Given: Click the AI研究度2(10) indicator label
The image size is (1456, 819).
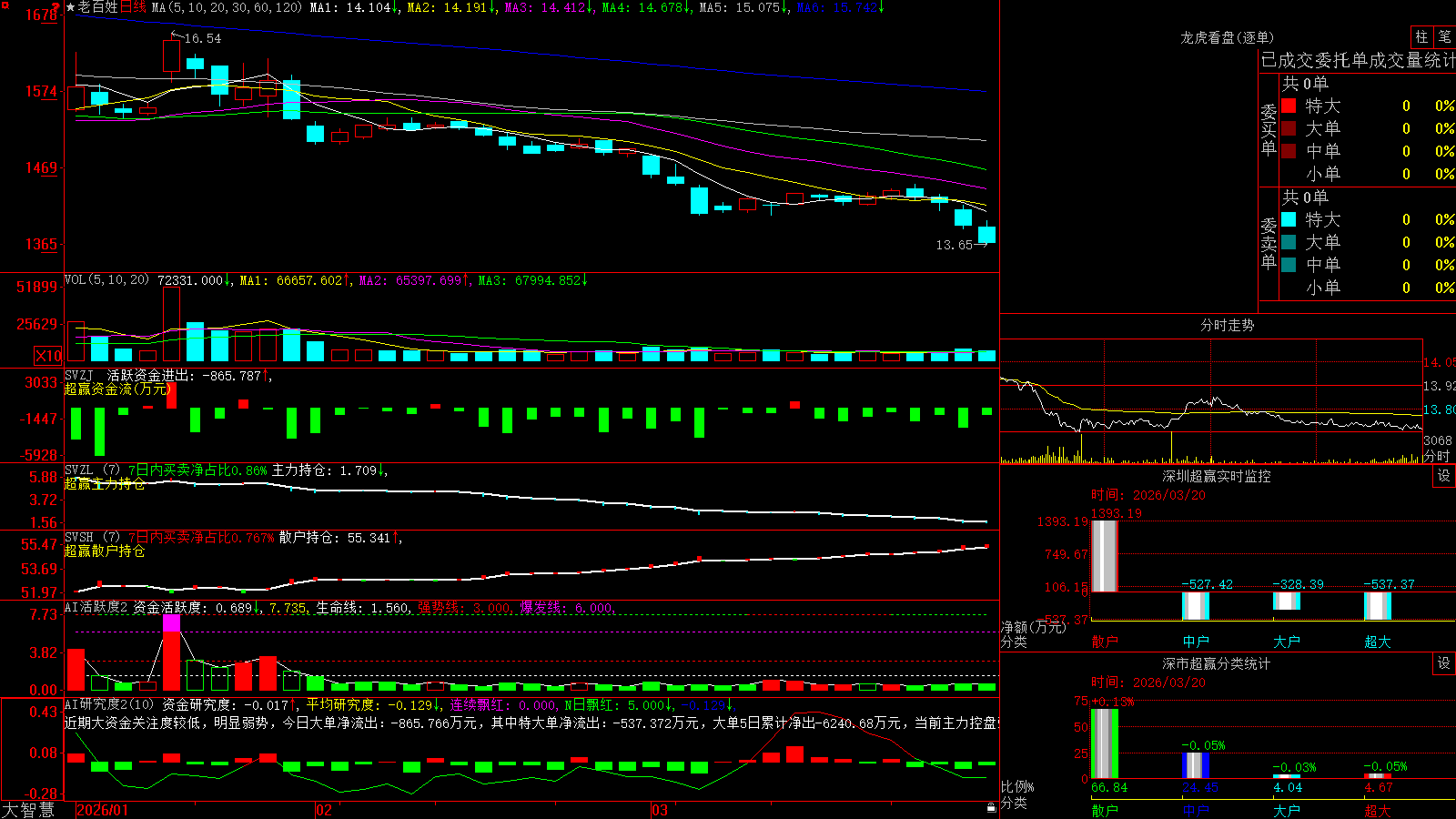Looking at the screenshot, I should [109, 704].
